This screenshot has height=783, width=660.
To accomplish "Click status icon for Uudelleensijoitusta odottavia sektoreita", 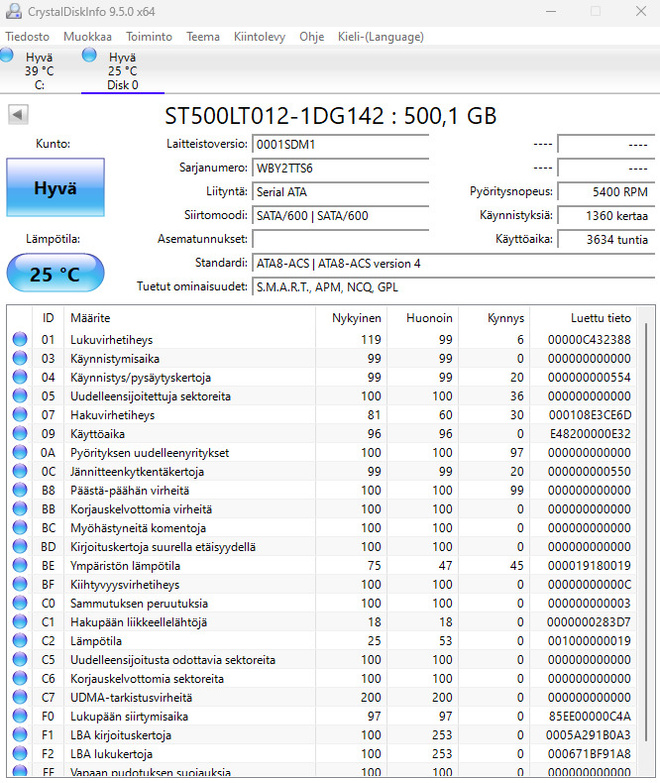I will point(20,660).
